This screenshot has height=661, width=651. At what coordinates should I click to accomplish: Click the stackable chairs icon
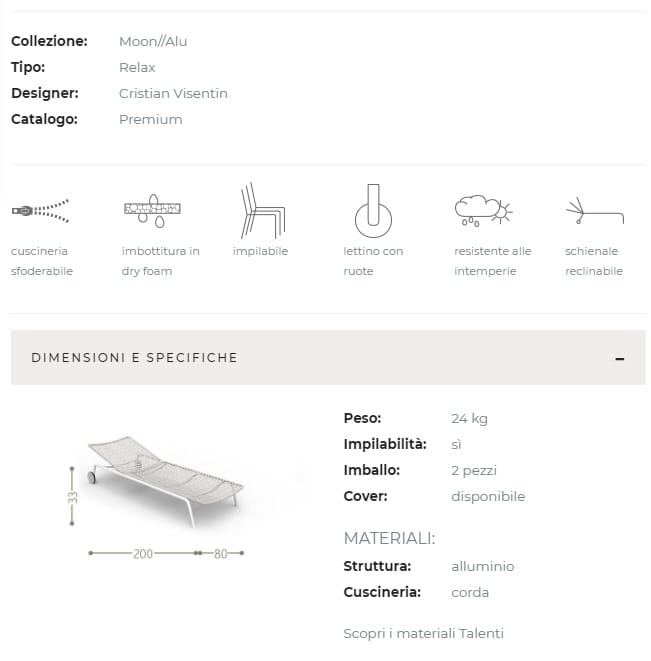click(x=261, y=210)
